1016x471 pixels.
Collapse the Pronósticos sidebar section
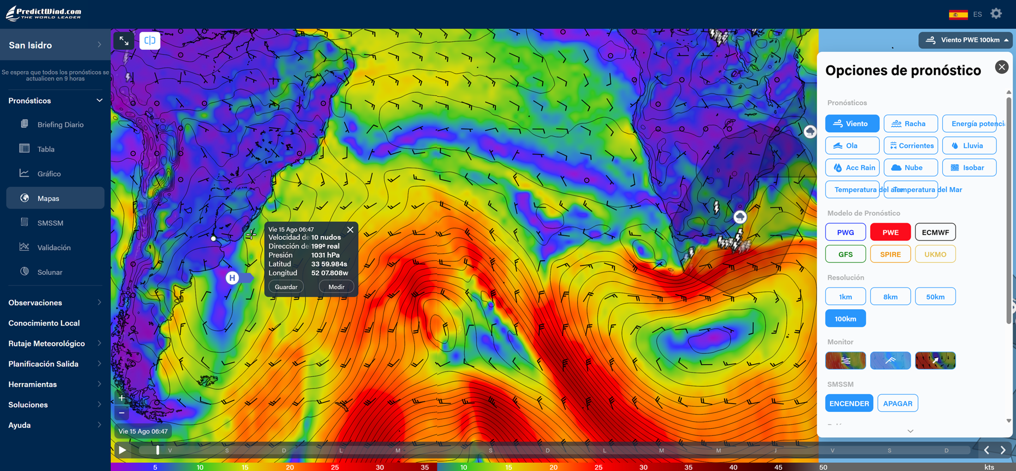tap(99, 101)
